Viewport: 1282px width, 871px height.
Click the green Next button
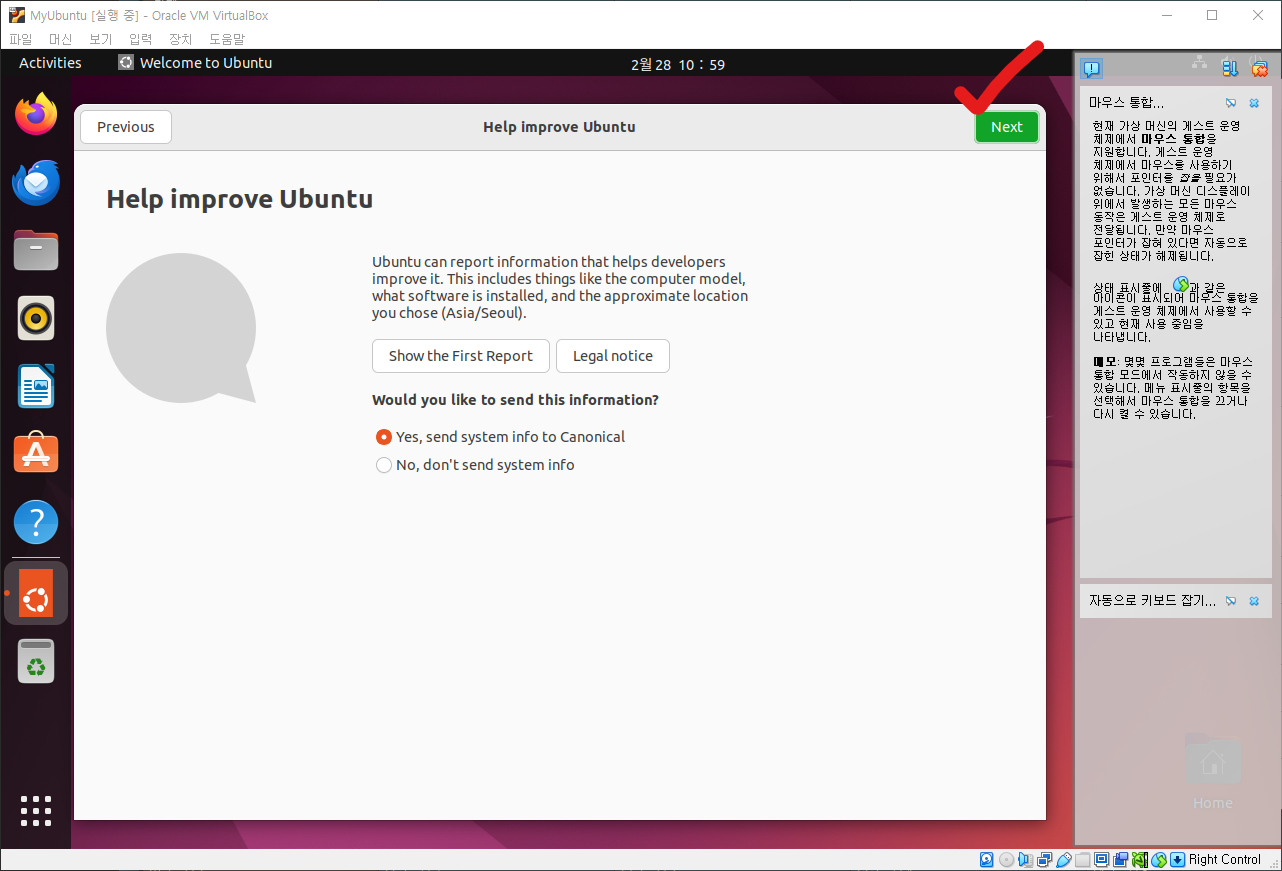[1007, 127]
